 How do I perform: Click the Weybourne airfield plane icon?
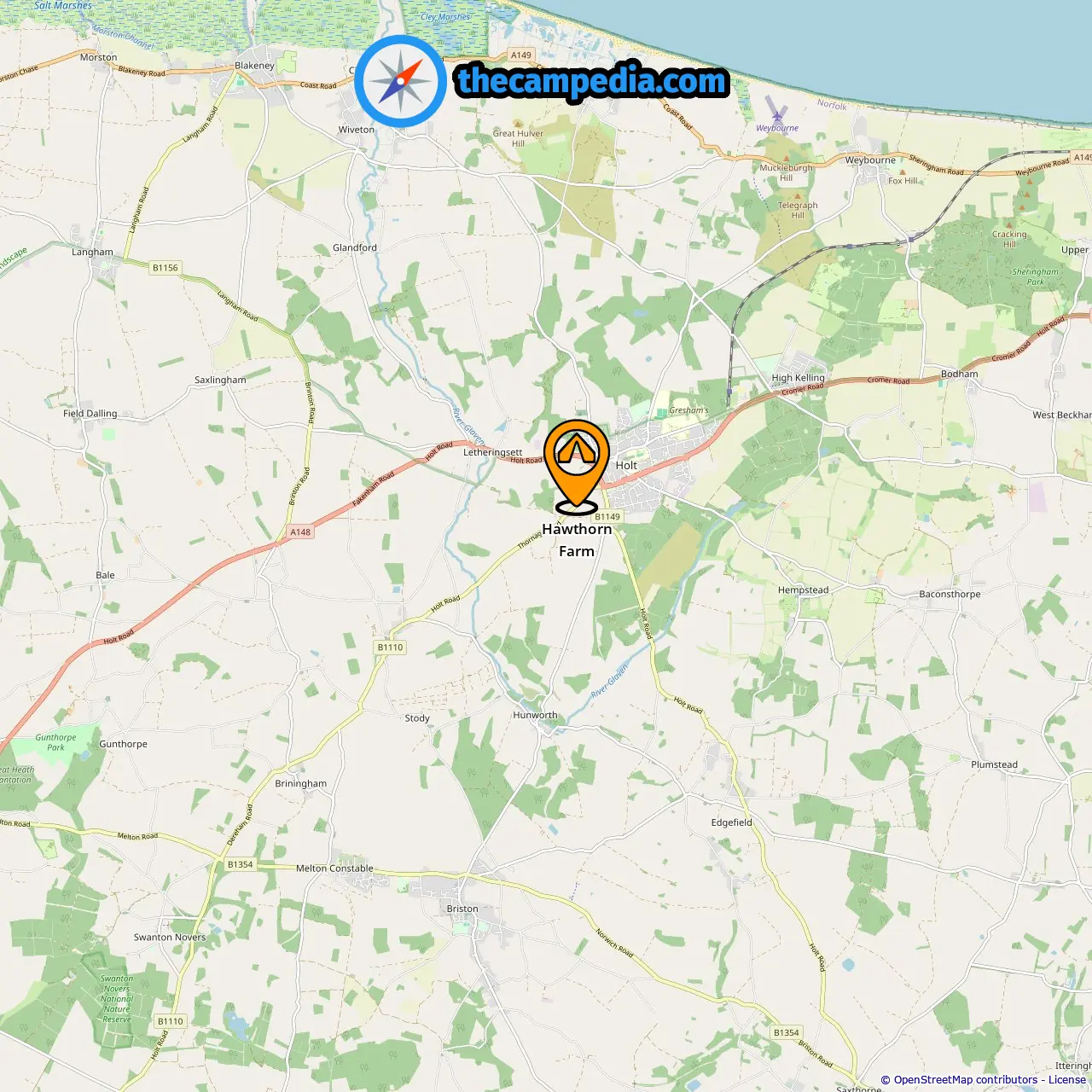pyautogui.click(x=776, y=111)
